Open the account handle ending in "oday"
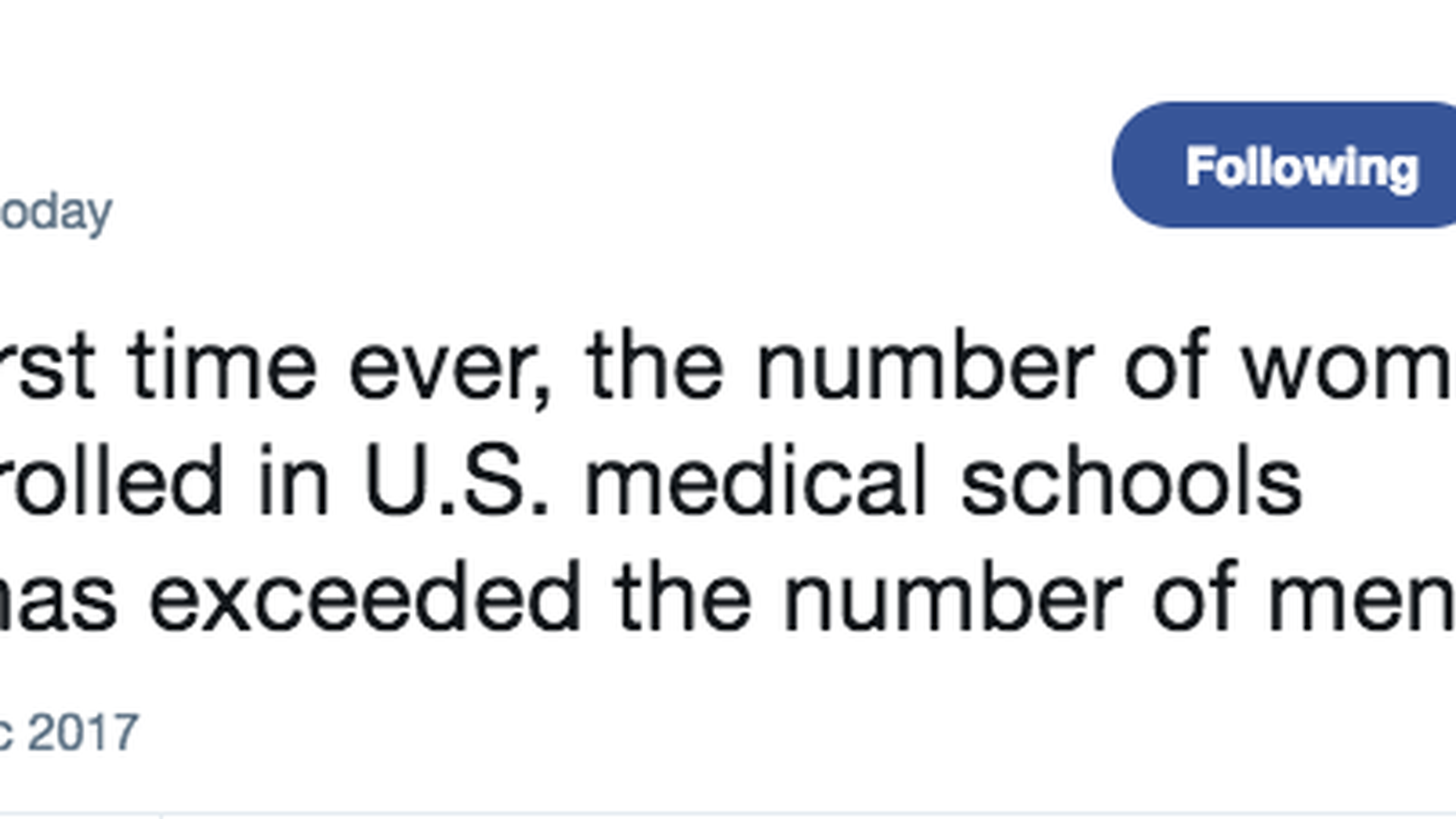Image resolution: width=1456 pixels, height=819 pixels. (x=56, y=212)
